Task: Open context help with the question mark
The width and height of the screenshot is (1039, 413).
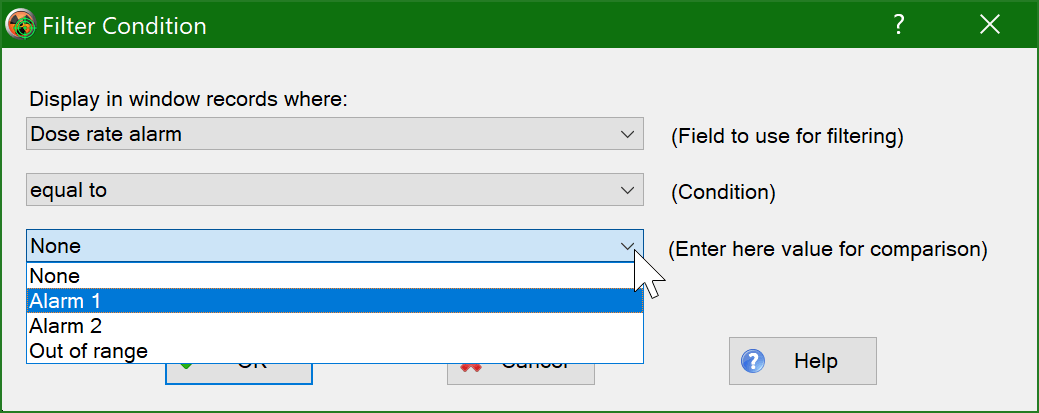Action: (x=899, y=25)
